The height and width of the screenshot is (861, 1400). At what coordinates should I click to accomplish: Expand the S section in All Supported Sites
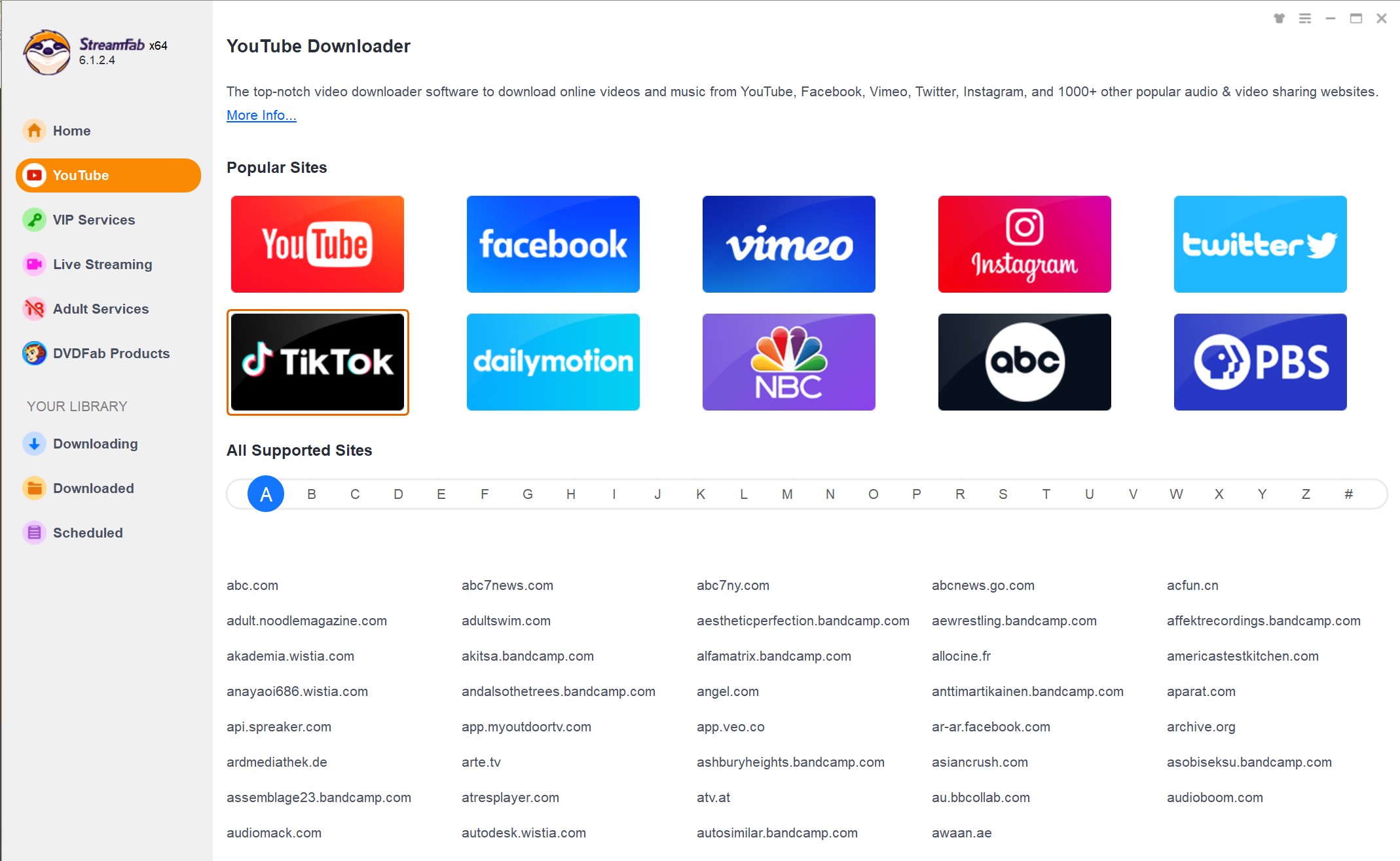tap(1002, 493)
